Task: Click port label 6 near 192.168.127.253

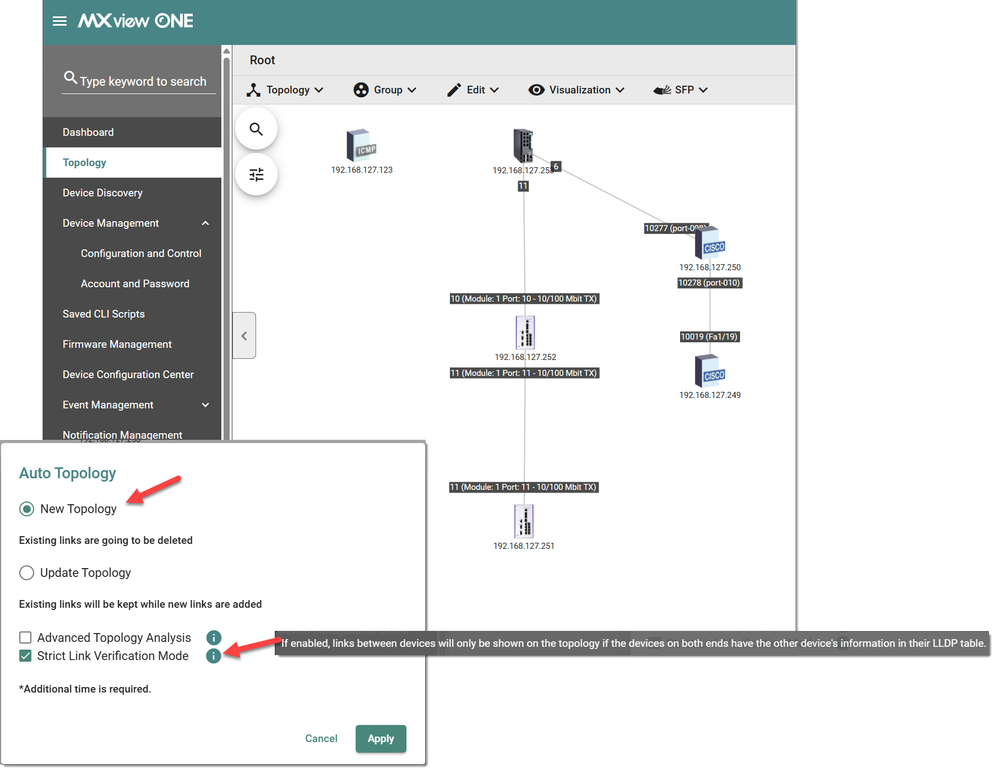Action: [556, 167]
